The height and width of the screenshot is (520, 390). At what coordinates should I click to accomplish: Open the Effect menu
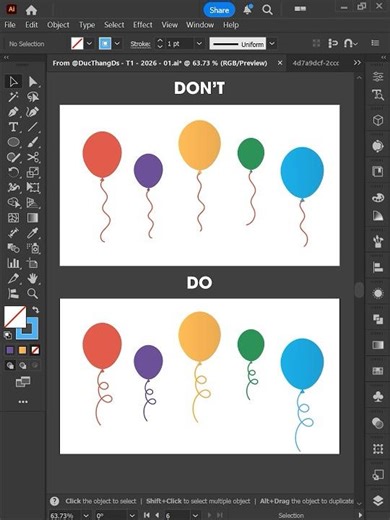pos(143,25)
